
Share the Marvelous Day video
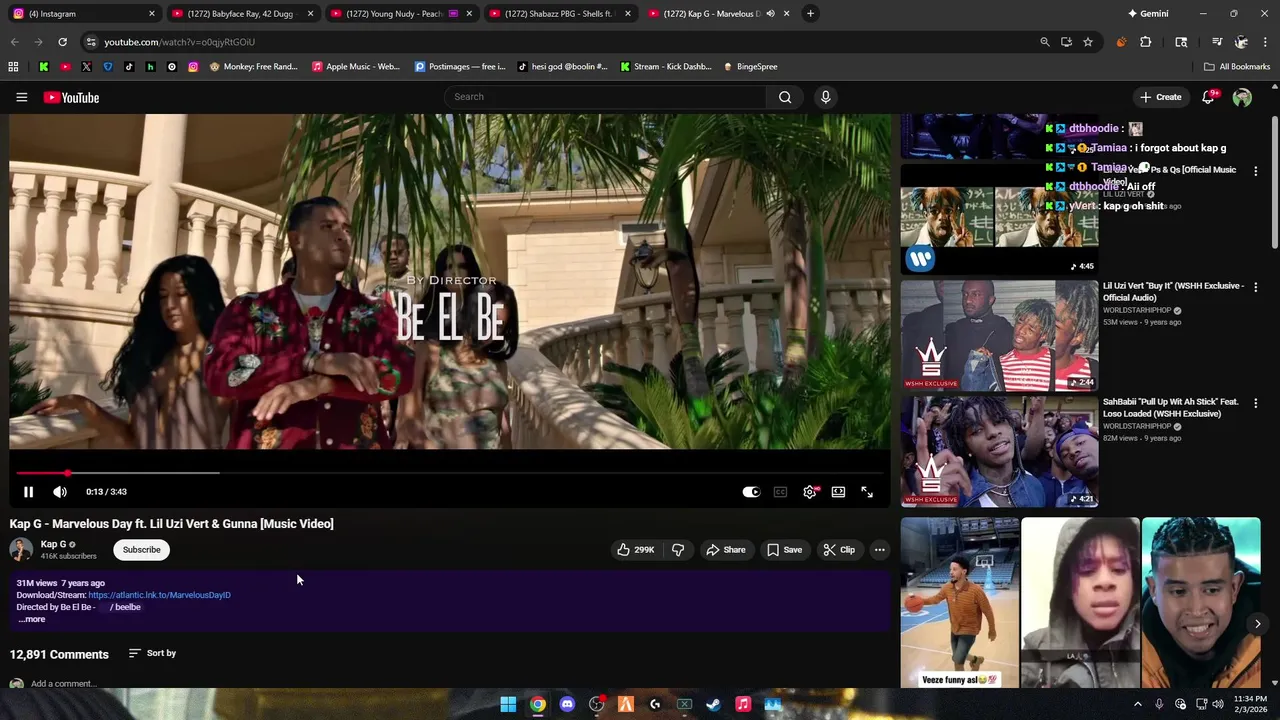tap(725, 550)
